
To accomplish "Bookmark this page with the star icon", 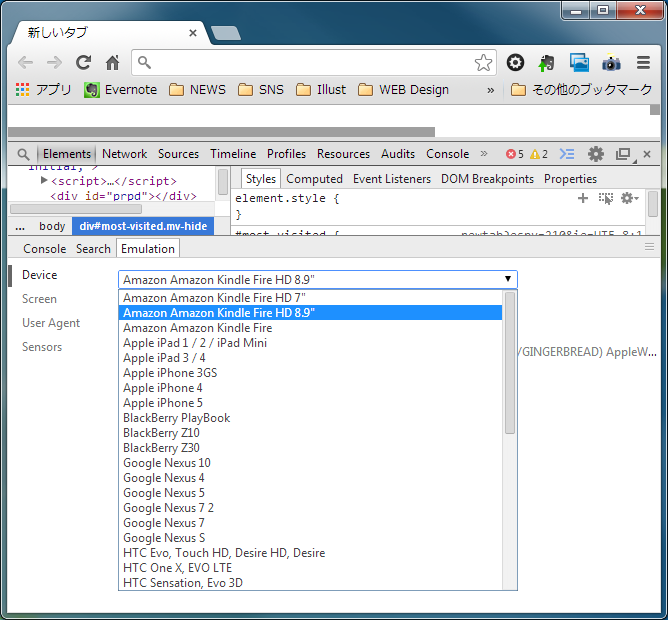I will 483,63.
